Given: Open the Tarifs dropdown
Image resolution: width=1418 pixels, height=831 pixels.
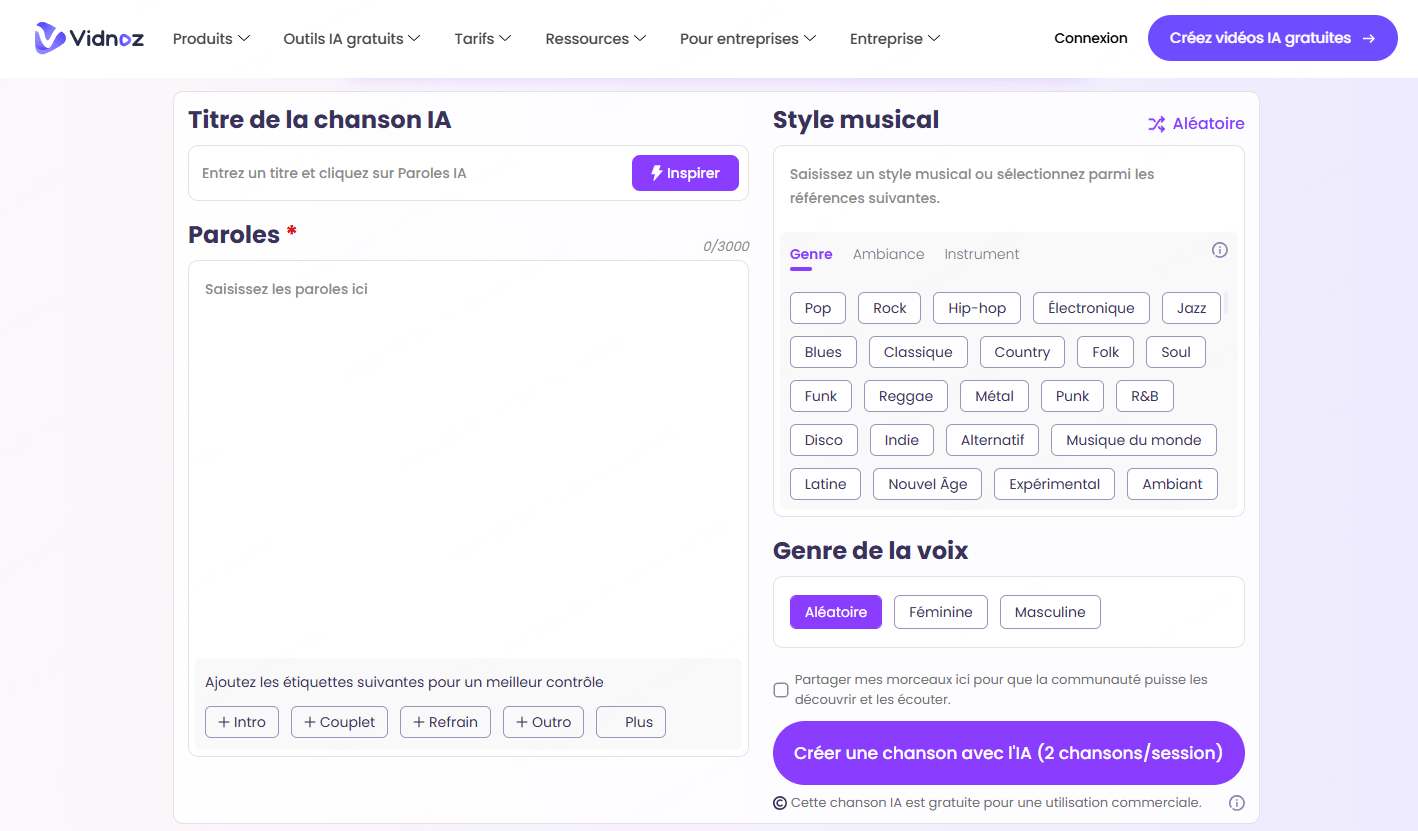Looking at the screenshot, I should (482, 39).
